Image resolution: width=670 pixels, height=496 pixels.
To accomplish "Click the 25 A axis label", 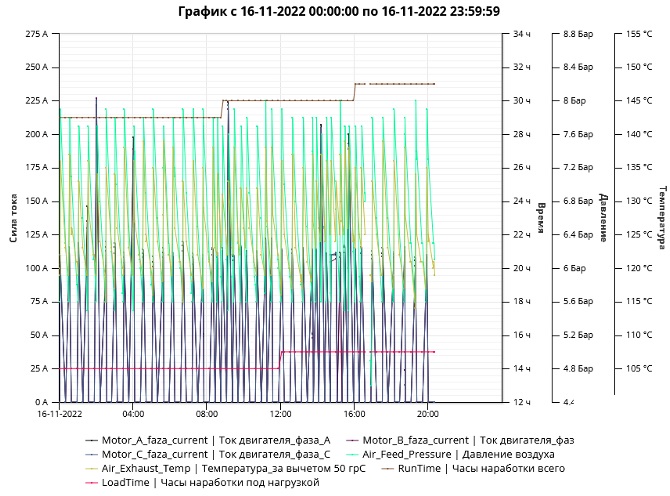I will [x=38, y=369].
